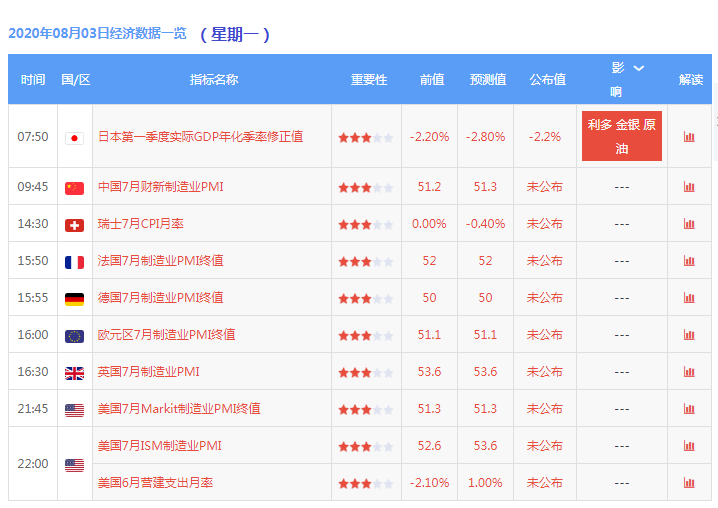Screen dimensions: 718x508
Task: Open chart icon for US ISM PMI
Action: point(689,446)
